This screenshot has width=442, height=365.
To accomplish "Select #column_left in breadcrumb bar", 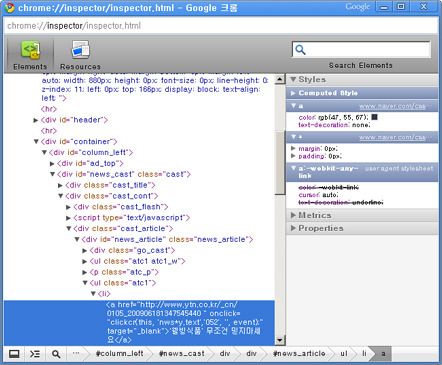I will click(x=119, y=354).
